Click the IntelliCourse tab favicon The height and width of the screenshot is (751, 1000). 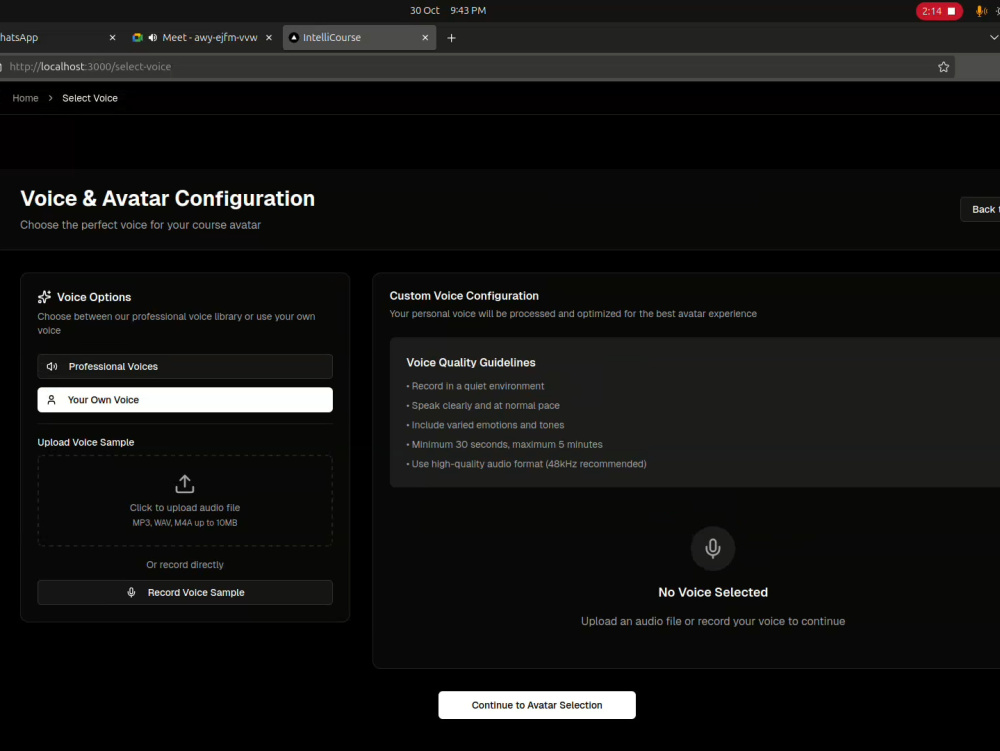(294, 38)
